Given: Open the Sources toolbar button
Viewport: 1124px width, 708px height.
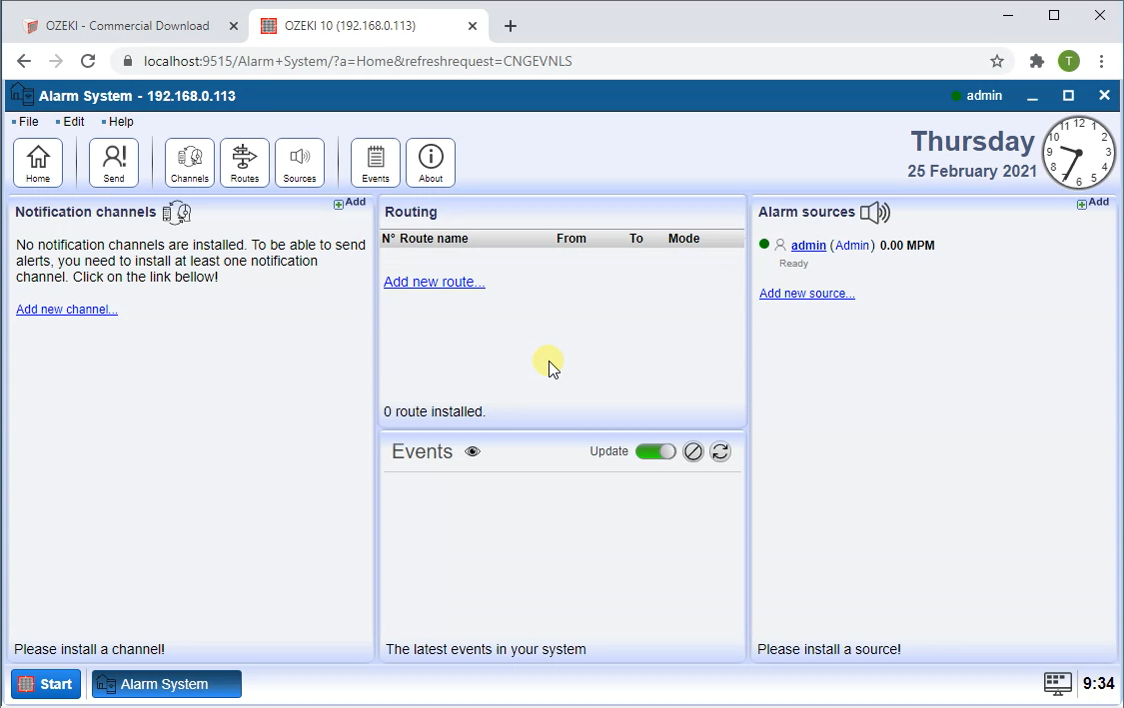Looking at the screenshot, I should click(300, 163).
